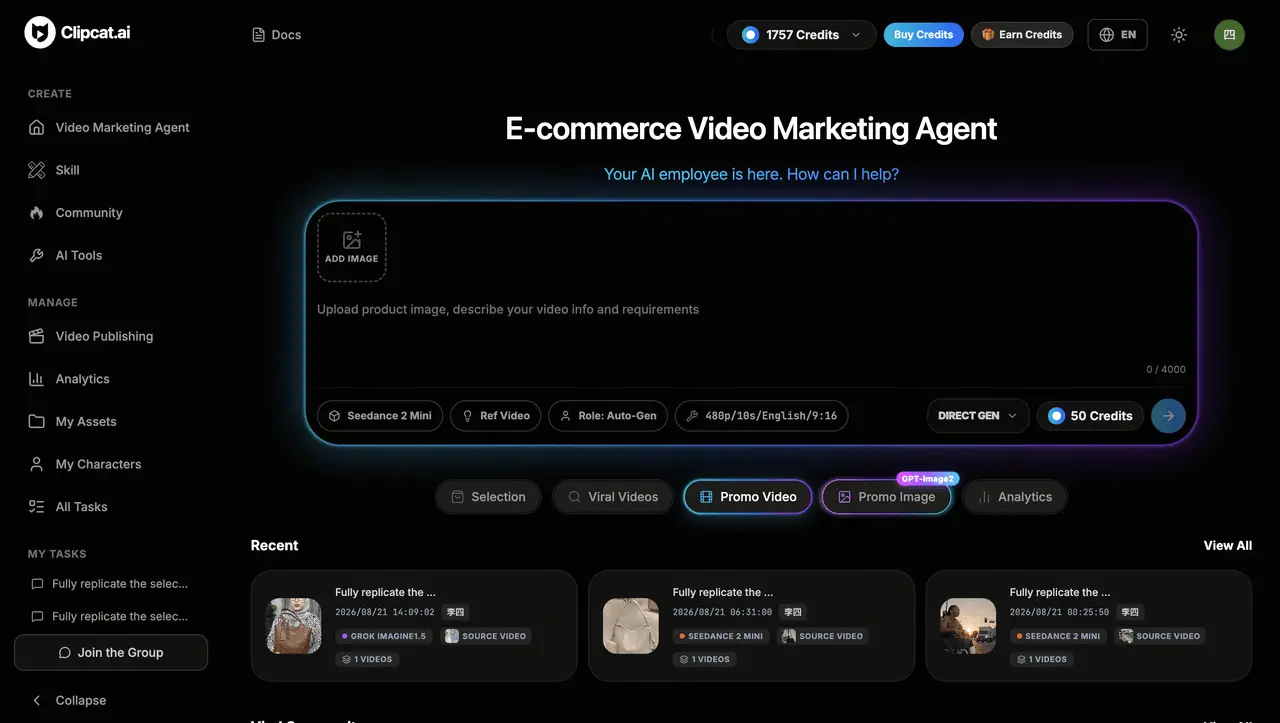Click the All Tasks list icon
Viewport: 1280px width, 723px height.
click(37, 507)
